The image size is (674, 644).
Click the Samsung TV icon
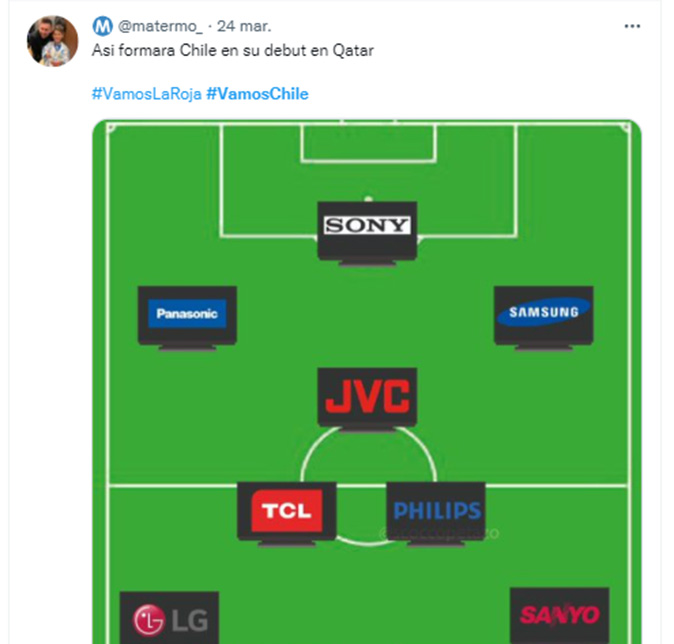pos(544,318)
